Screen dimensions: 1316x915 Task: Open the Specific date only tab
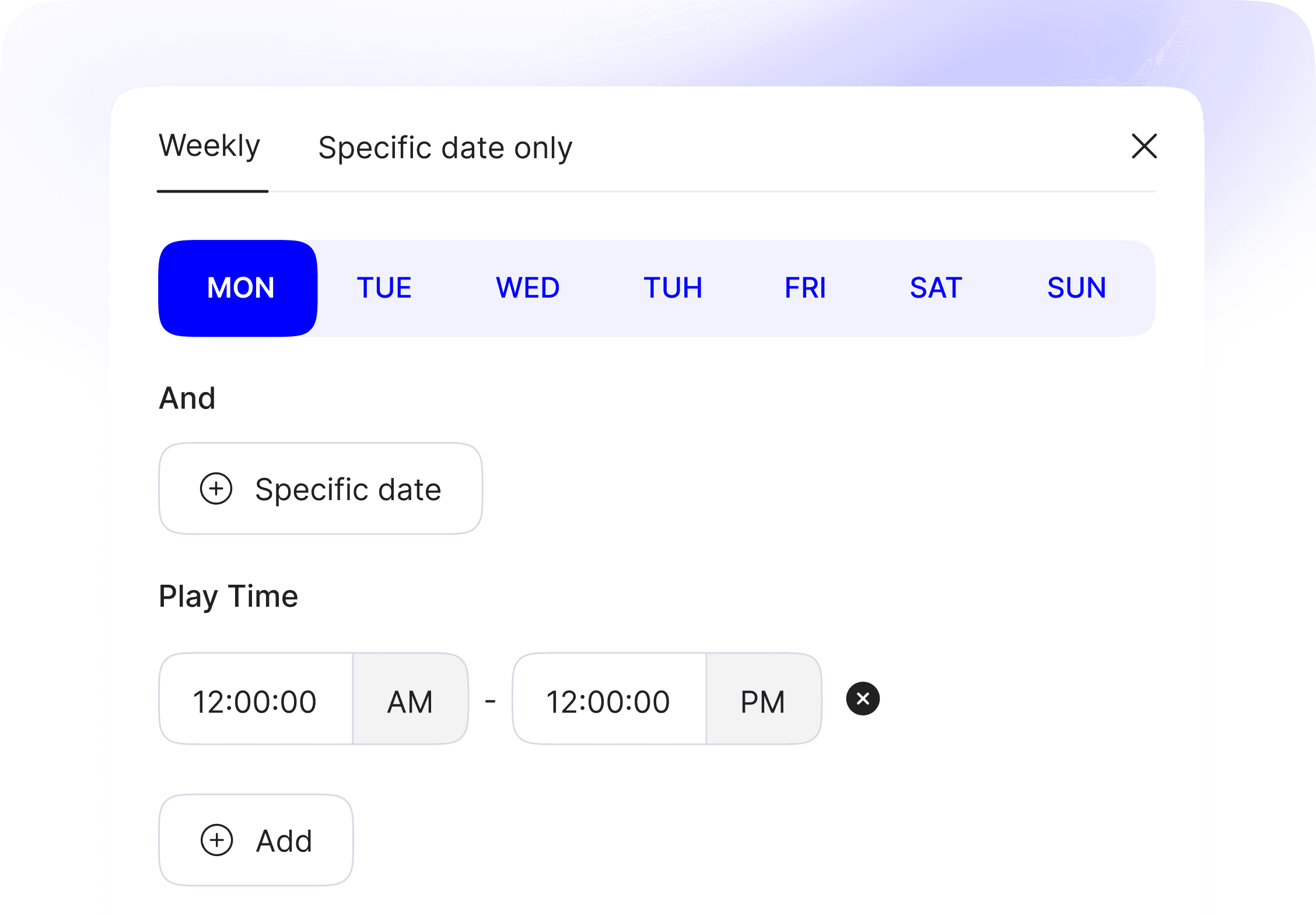coord(445,148)
